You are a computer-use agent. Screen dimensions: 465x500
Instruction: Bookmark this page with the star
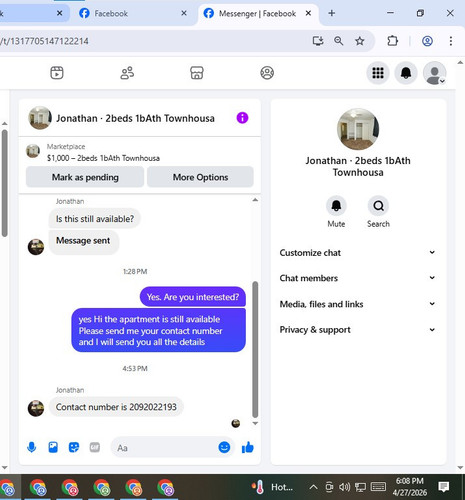359,41
